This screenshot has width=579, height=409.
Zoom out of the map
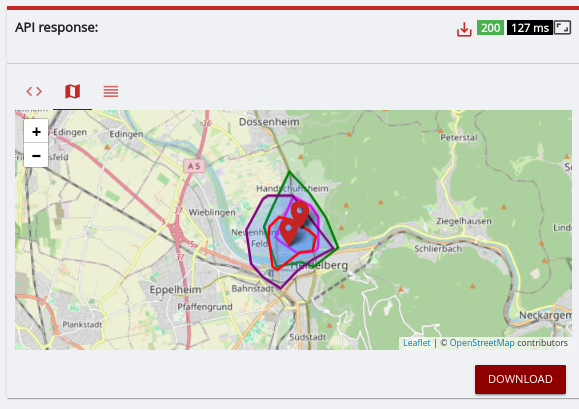[36, 155]
